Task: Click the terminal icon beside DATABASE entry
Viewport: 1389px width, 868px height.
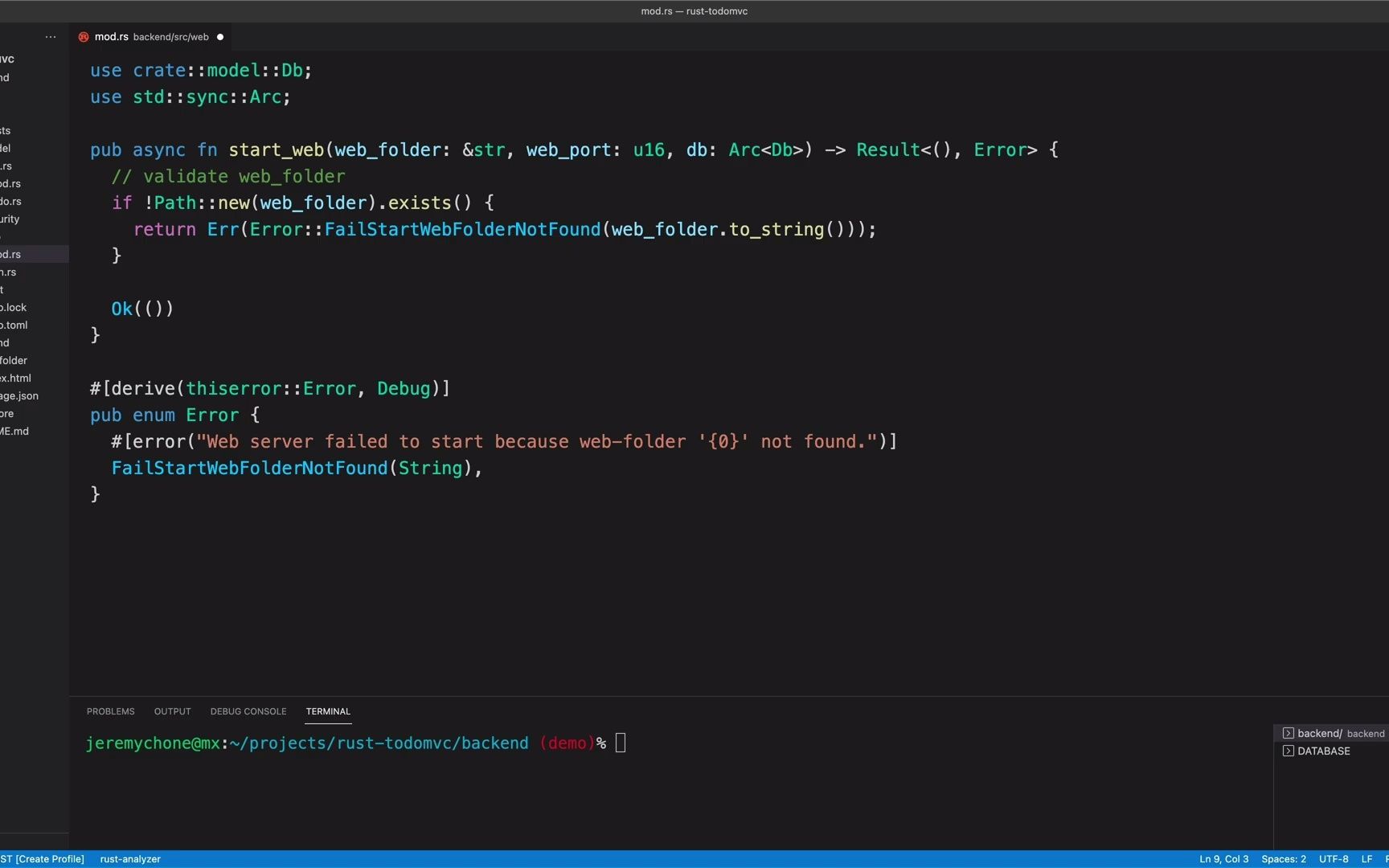Action: pyautogui.click(x=1289, y=751)
